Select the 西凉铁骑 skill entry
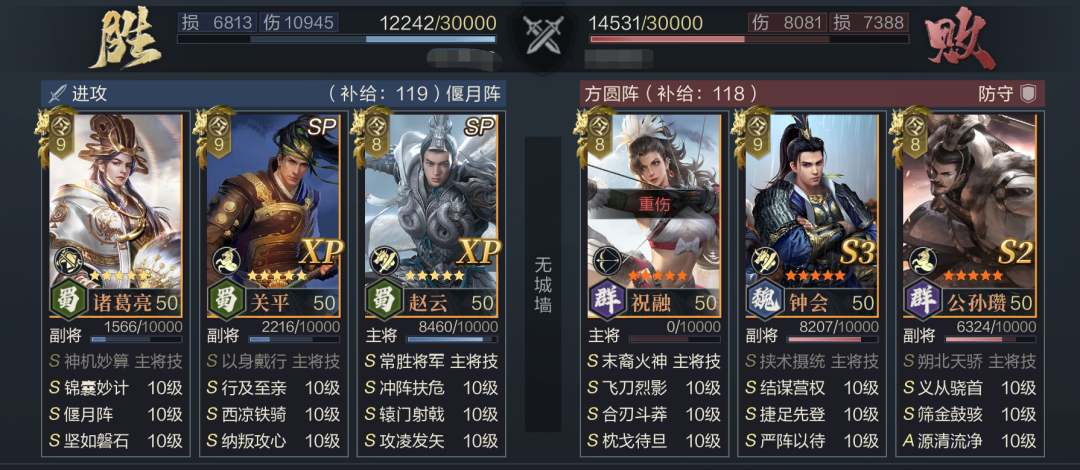This screenshot has height=470, width=1080. point(273,415)
